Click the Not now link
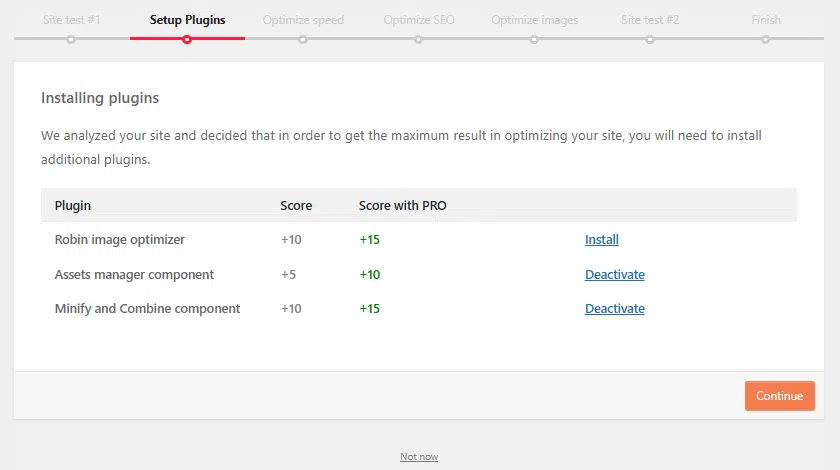This screenshot has width=840, height=470. [x=419, y=457]
